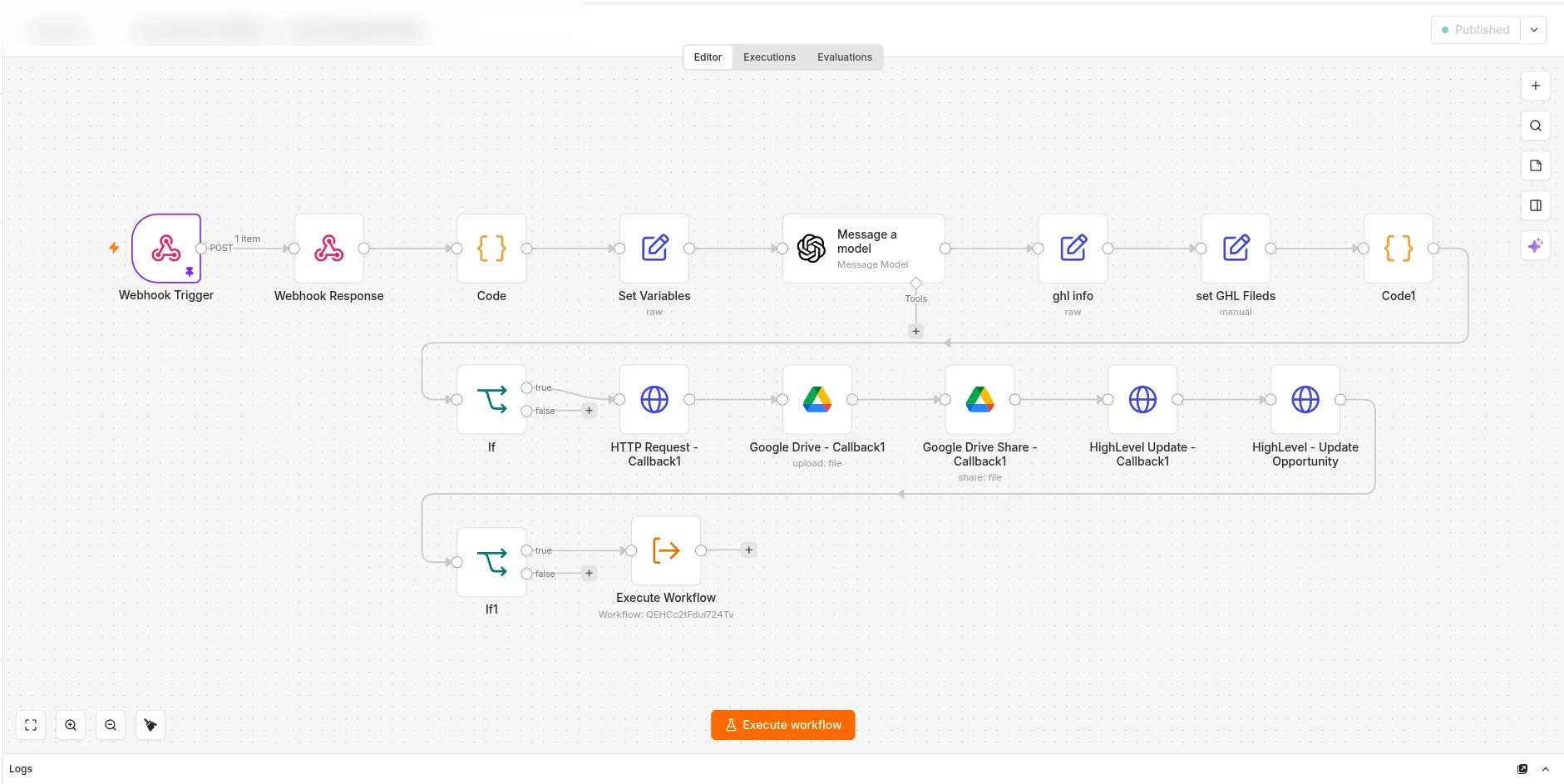
Task: Select HighLevel Update - Callback1 node
Action: (1142, 400)
